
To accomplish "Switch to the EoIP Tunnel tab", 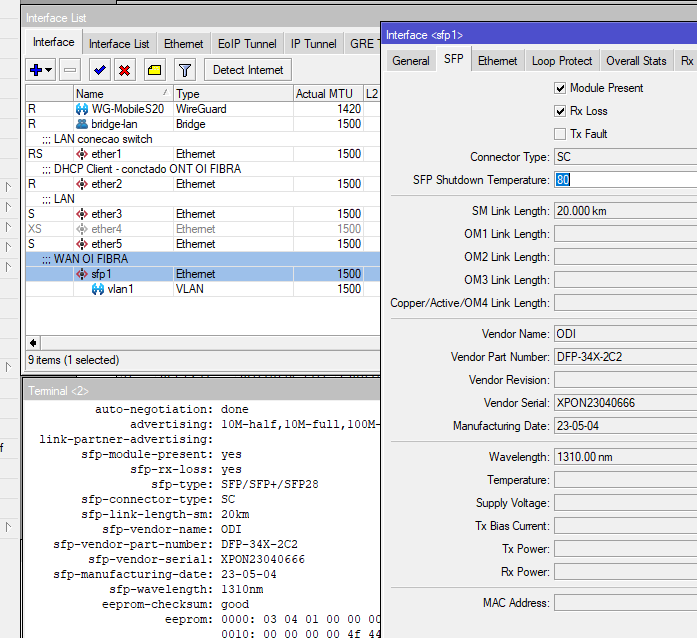I will coord(247,44).
